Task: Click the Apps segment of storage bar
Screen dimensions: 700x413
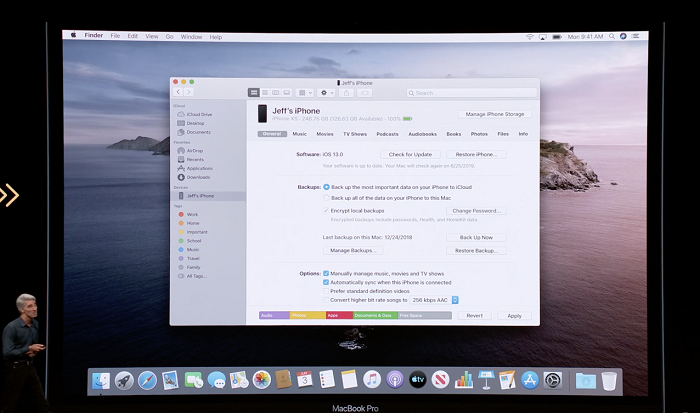Action: 339,316
